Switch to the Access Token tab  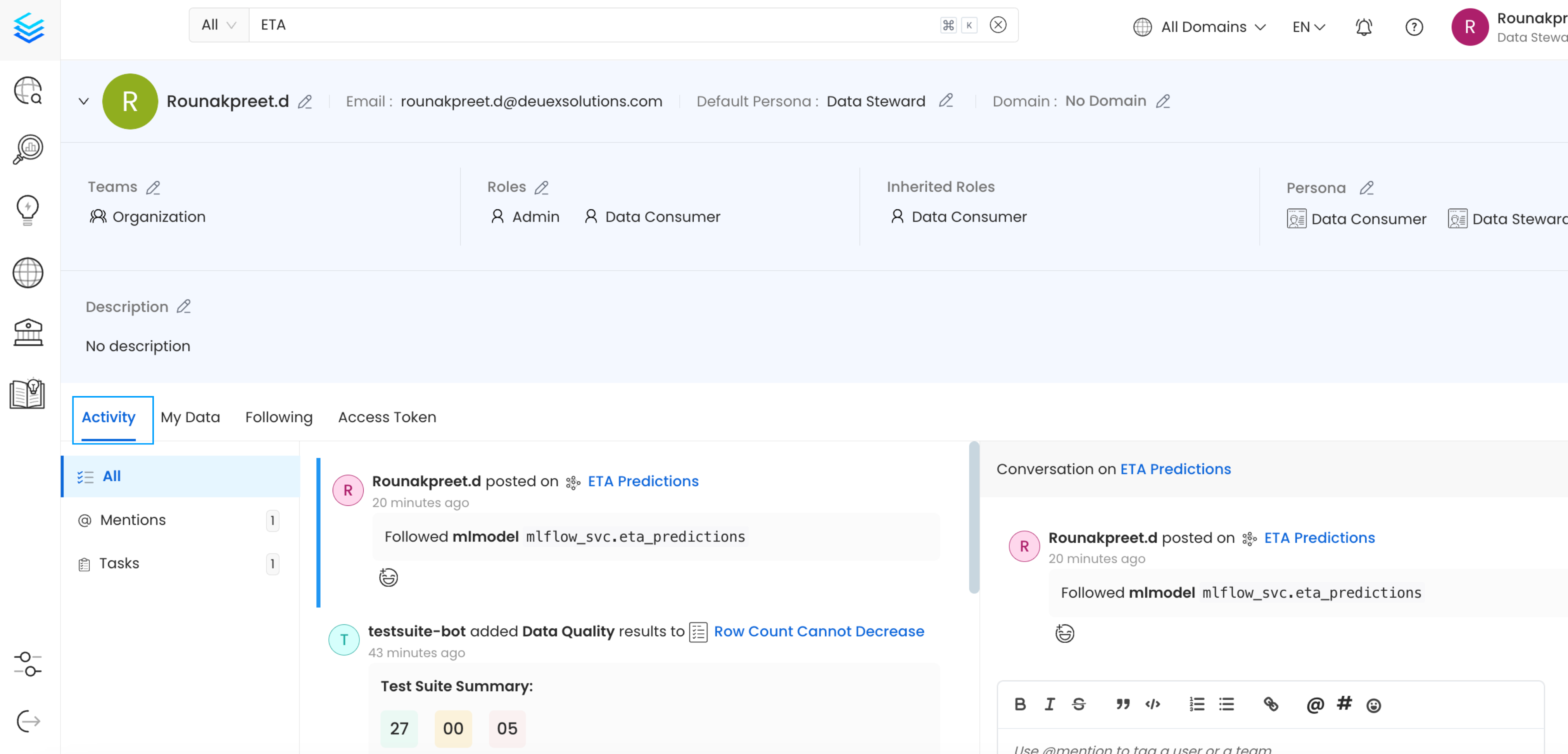(387, 417)
